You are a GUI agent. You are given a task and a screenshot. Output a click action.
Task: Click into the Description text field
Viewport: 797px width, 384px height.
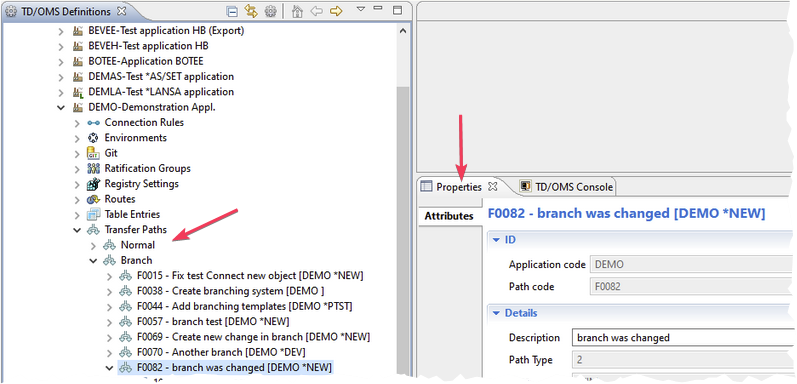click(x=681, y=338)
